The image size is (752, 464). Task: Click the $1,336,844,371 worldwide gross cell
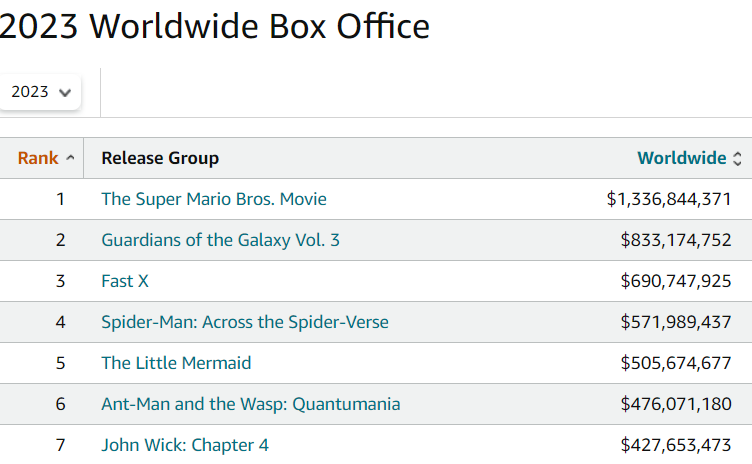point(669,199)
